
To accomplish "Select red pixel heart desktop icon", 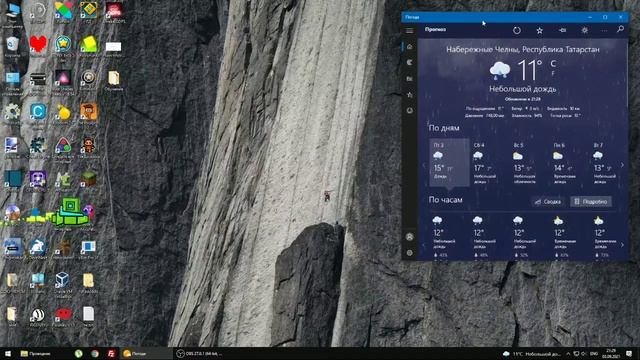I will pos(38,44).
